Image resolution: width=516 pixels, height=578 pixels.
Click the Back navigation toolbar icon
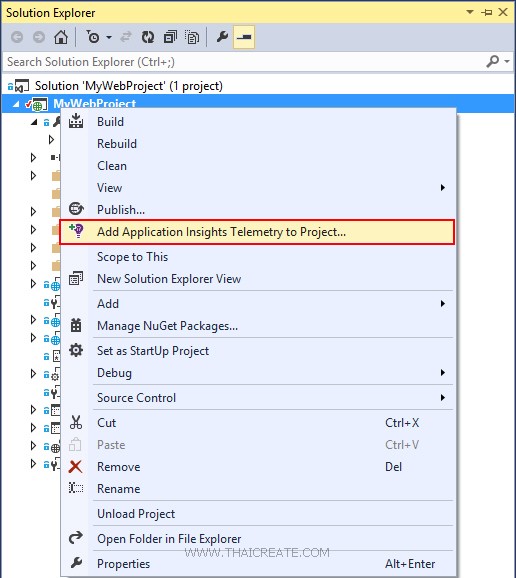pyautogui.click(x=17, y=37)
